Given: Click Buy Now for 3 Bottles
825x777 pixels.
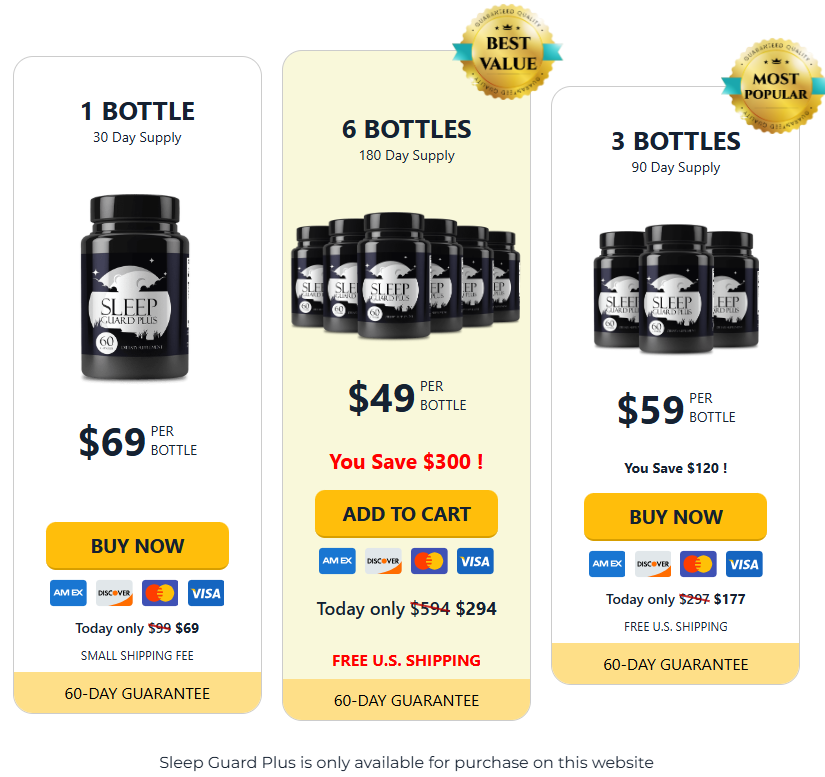Looking at the screenshot, I should tap(676, 517).
